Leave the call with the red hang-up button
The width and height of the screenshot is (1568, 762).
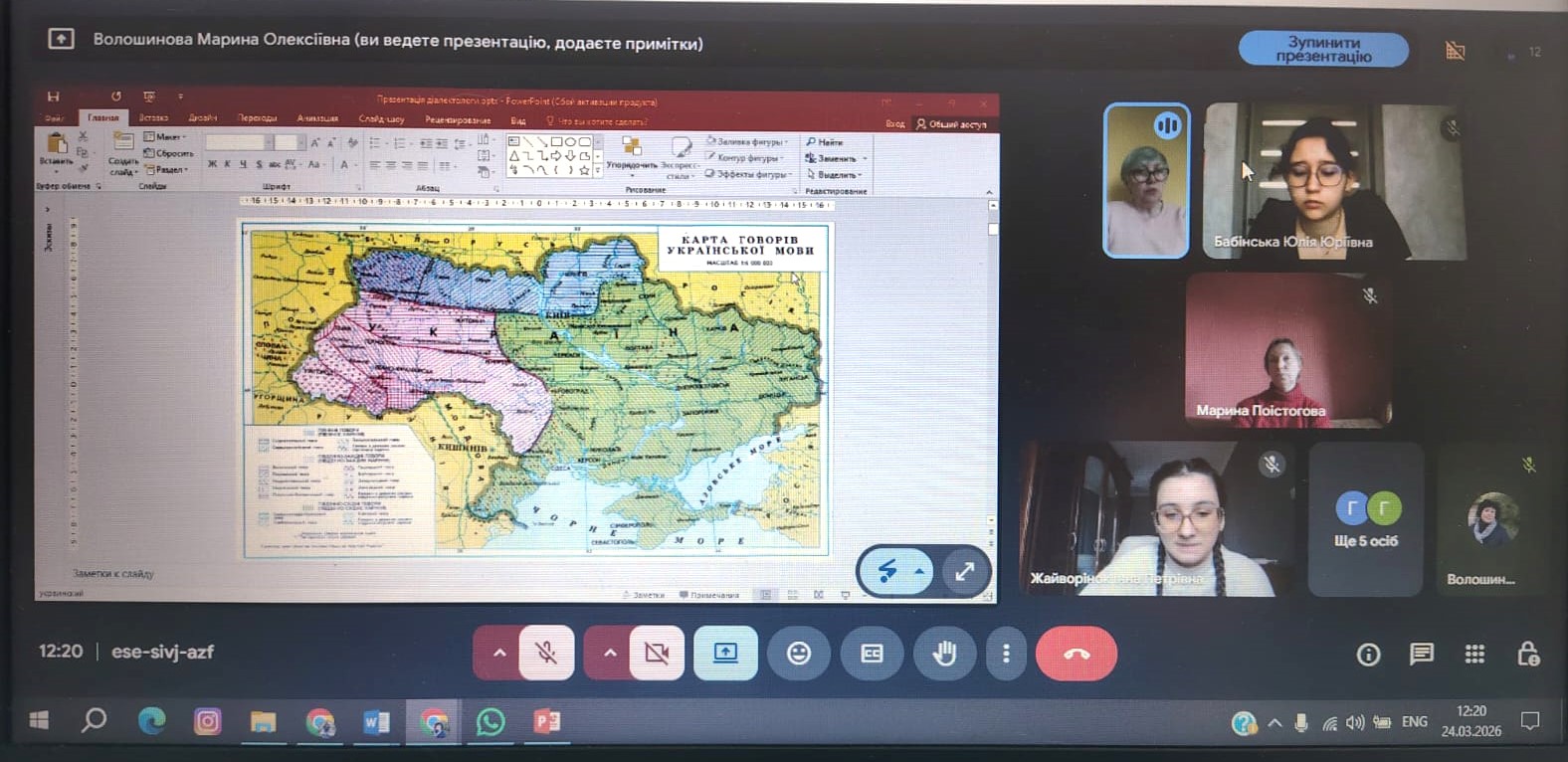point(1077,654)
